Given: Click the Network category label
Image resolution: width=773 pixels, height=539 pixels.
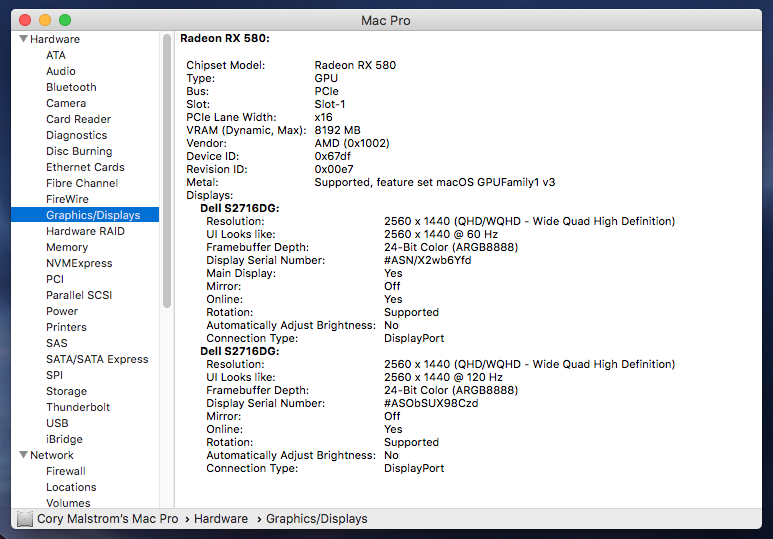Looking at the screenshot, I should coord(52,455).
